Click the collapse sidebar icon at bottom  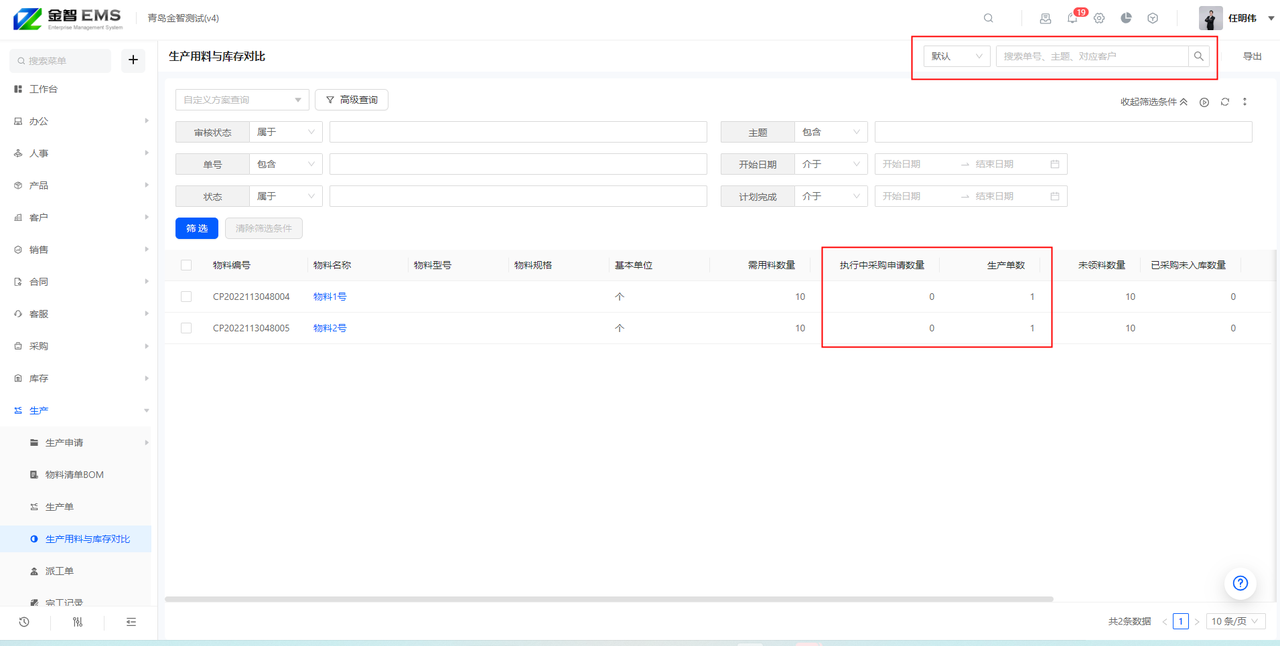[131, 622]
